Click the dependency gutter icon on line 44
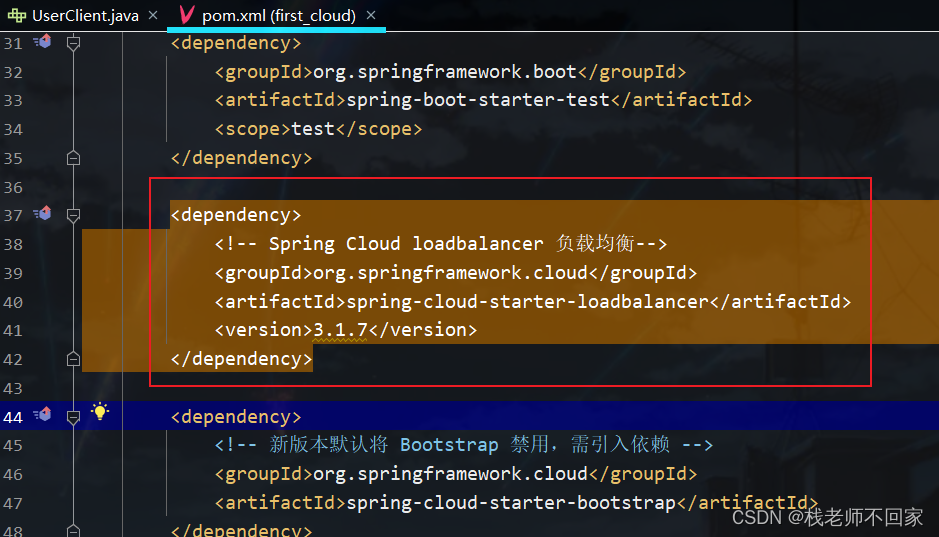 pos(43,414)
